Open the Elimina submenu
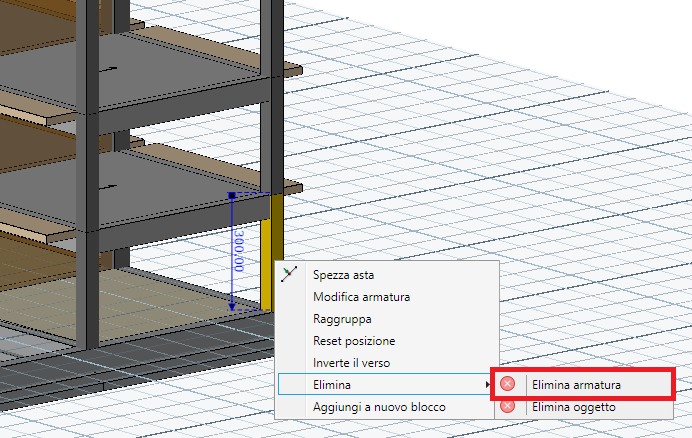 (x=385, y=385)
